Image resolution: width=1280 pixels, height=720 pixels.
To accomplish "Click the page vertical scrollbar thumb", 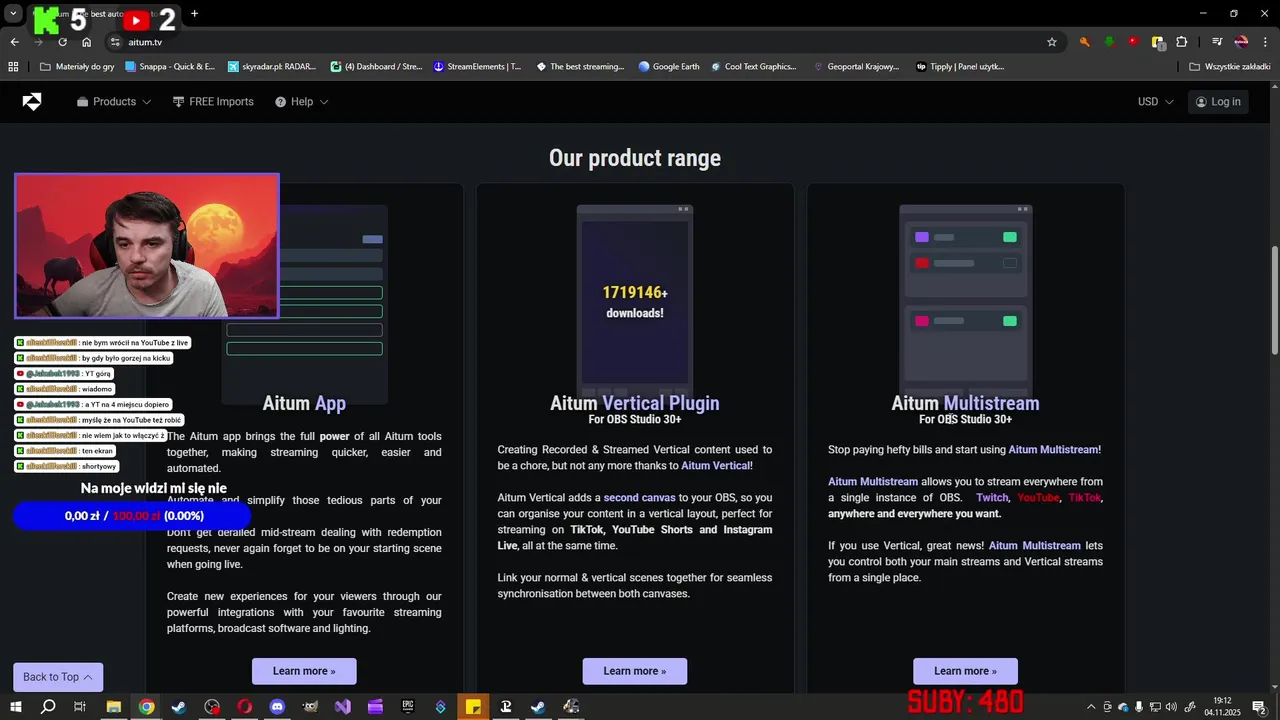I will (1274, 299).
